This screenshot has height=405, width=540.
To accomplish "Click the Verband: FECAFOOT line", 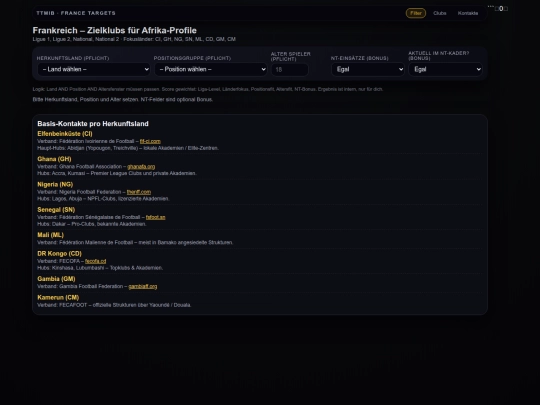I will coord(114,305).
